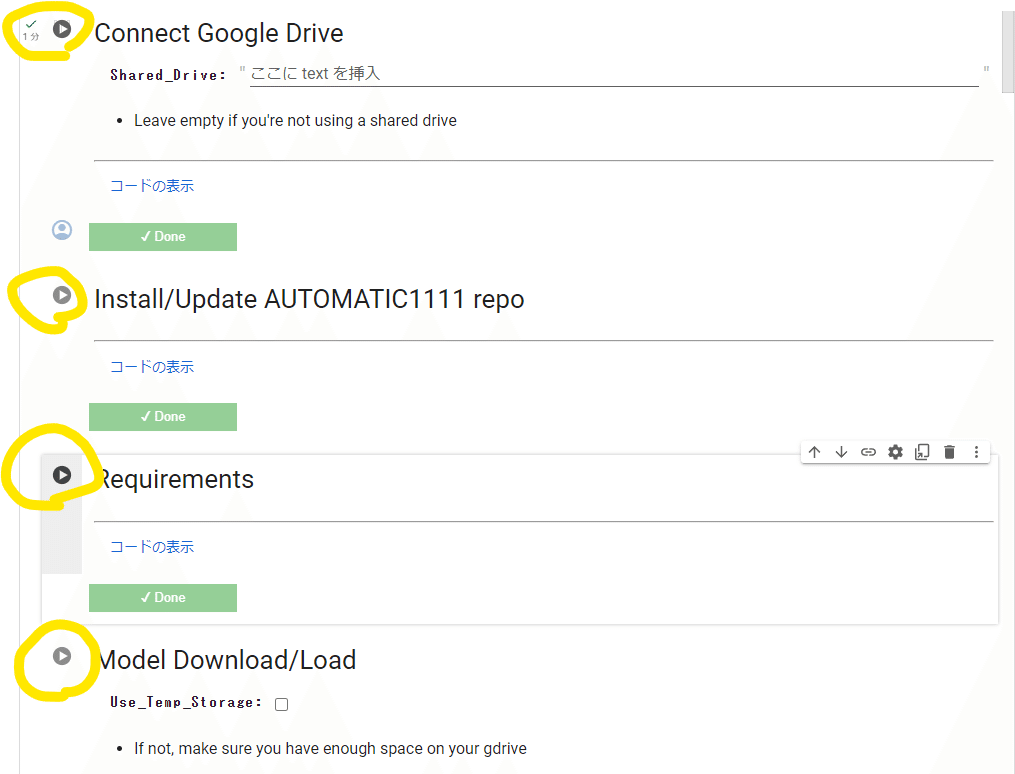The height and width of the screenshot is (774, 1015).
Task: Move the Requirements cell up
Action: point(814,452)
